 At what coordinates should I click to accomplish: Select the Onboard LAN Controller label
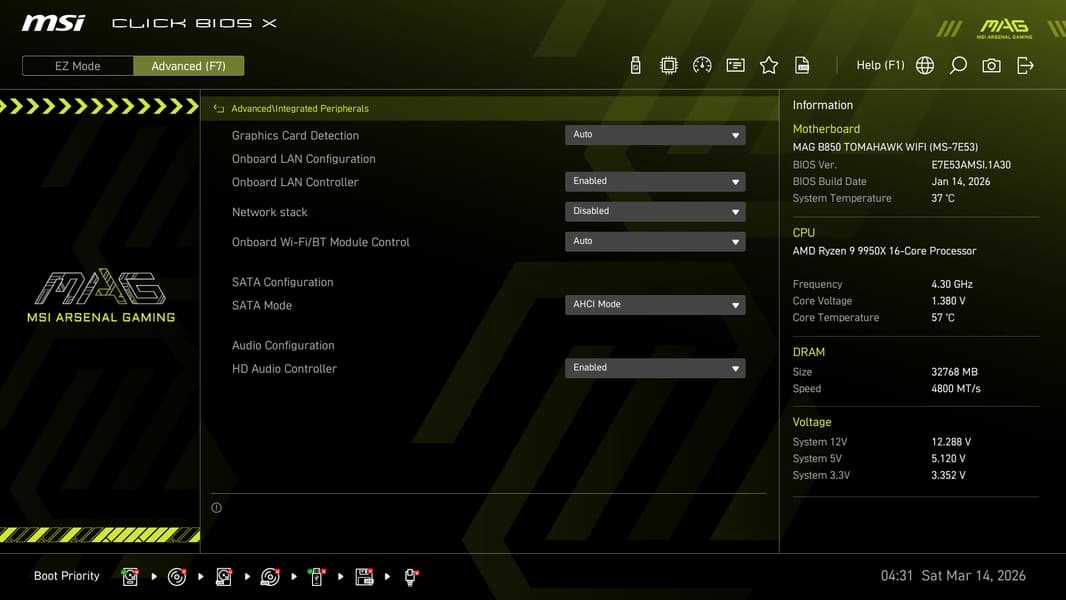(x=295, y=182)
